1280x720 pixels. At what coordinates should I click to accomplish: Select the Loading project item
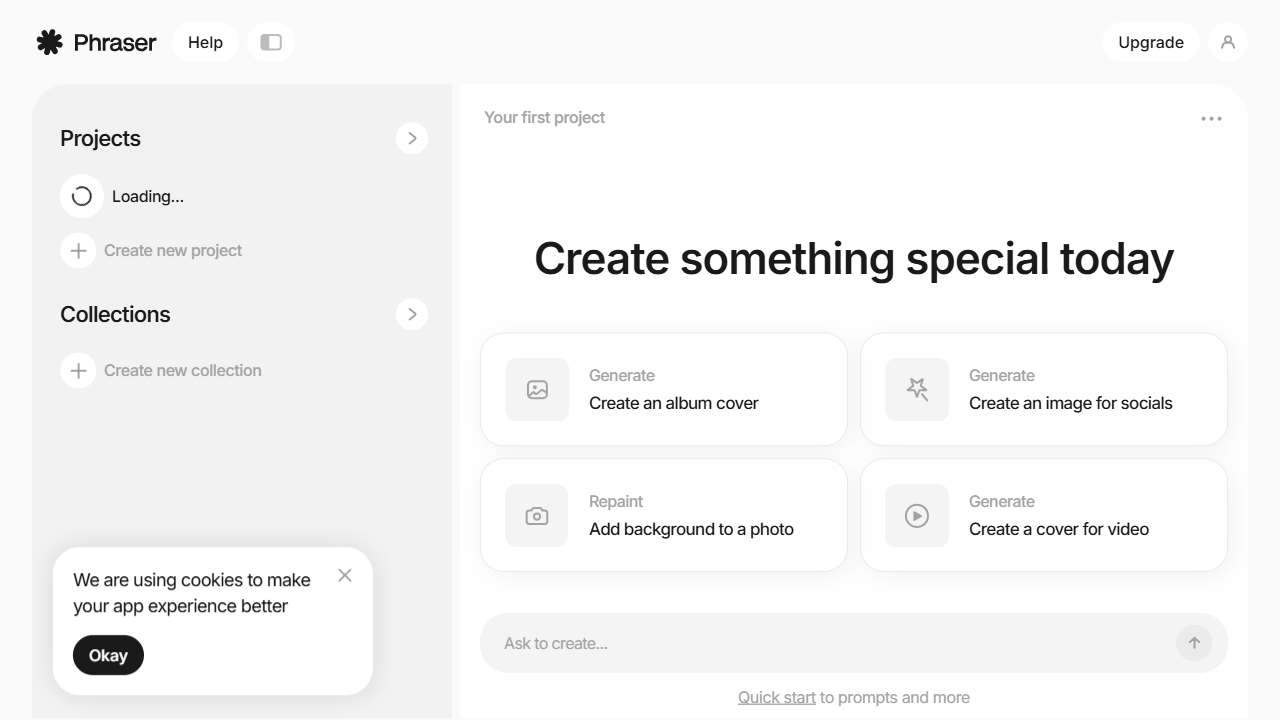tap(147, 196)
